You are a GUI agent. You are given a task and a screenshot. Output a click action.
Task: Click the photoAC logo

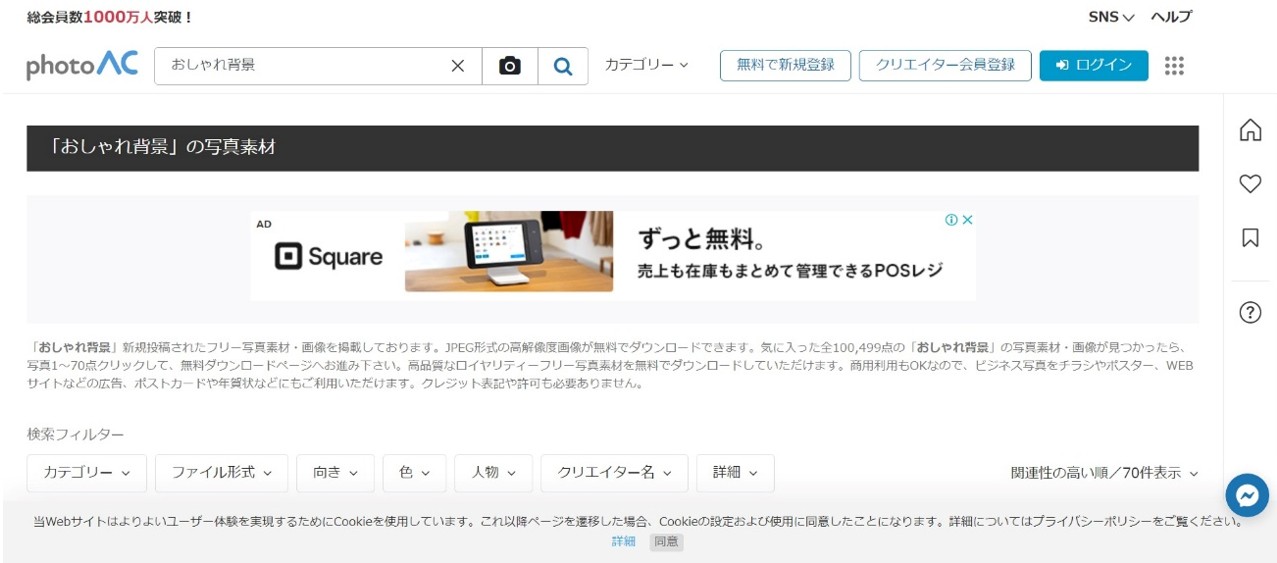tap(82, 65)
